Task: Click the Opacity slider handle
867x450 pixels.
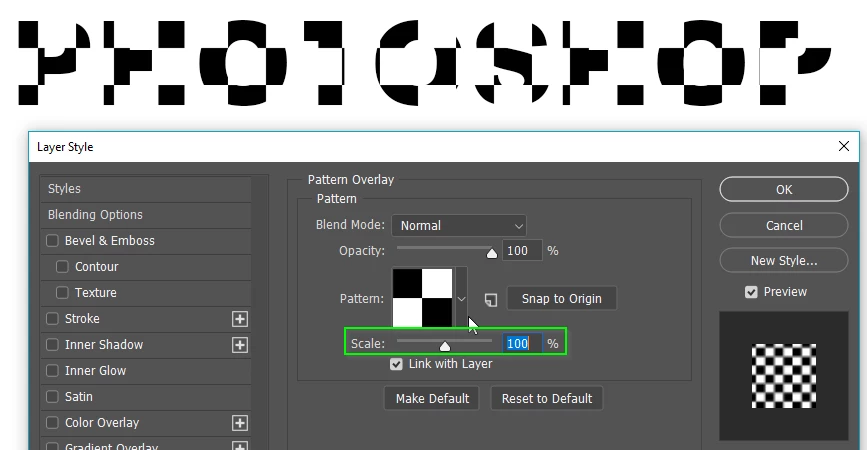Action: coord(492,254)
